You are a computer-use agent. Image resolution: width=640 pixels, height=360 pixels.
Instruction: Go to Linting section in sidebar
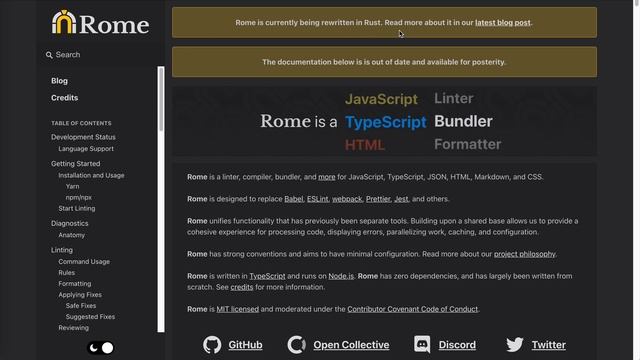tap(62, 250)
